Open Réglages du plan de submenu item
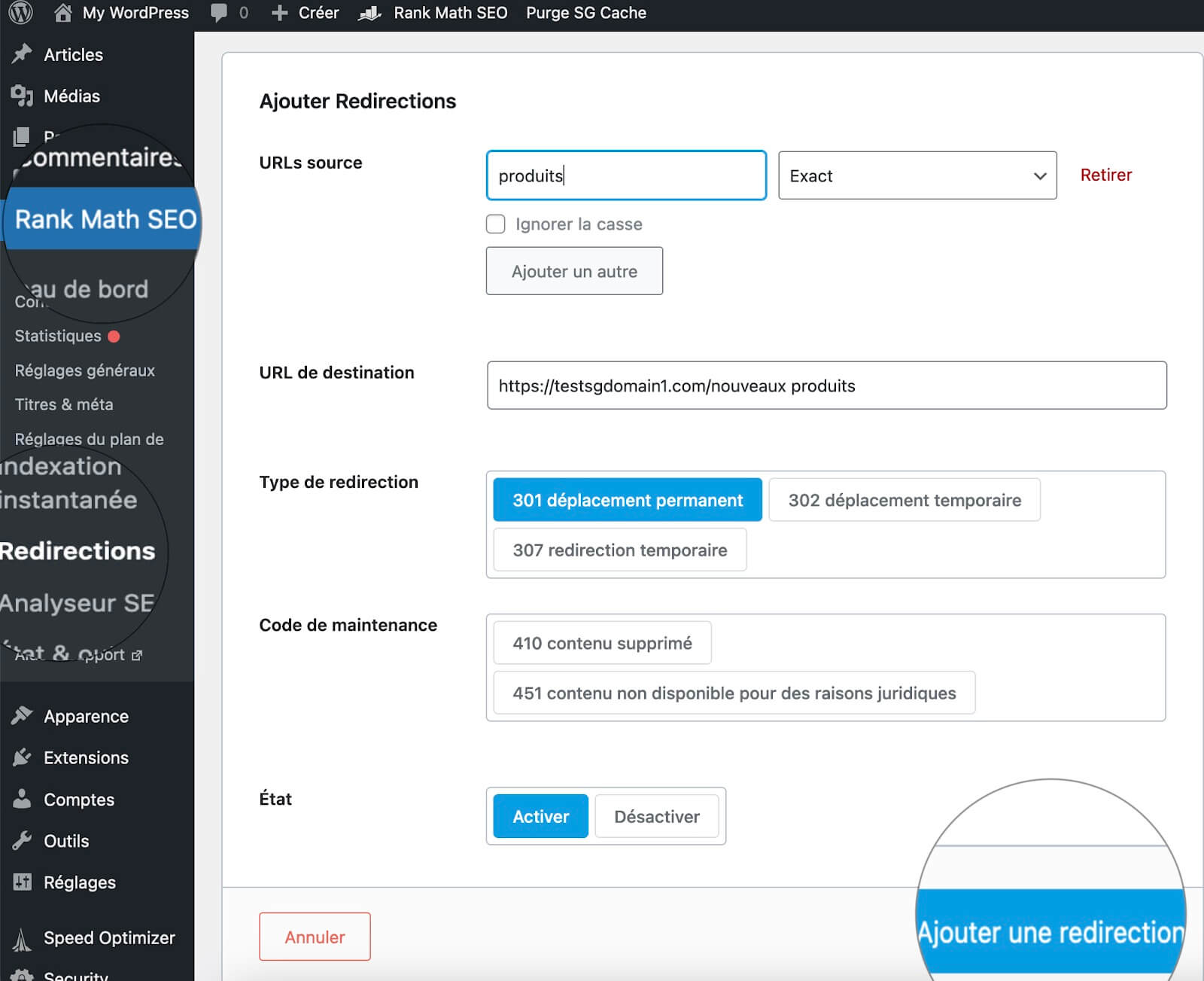 click(89, 439)
